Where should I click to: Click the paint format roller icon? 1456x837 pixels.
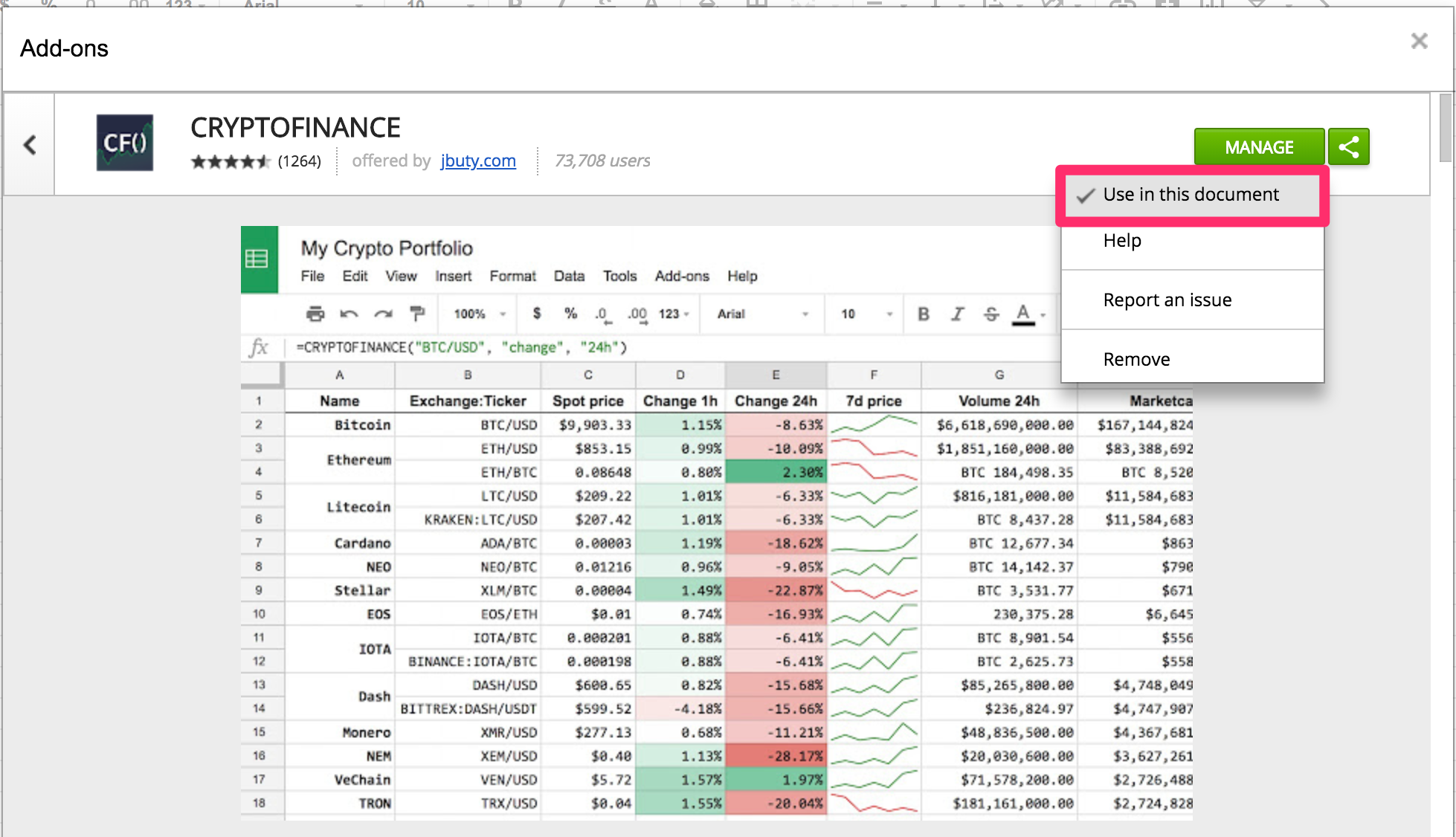pos(417,314)
